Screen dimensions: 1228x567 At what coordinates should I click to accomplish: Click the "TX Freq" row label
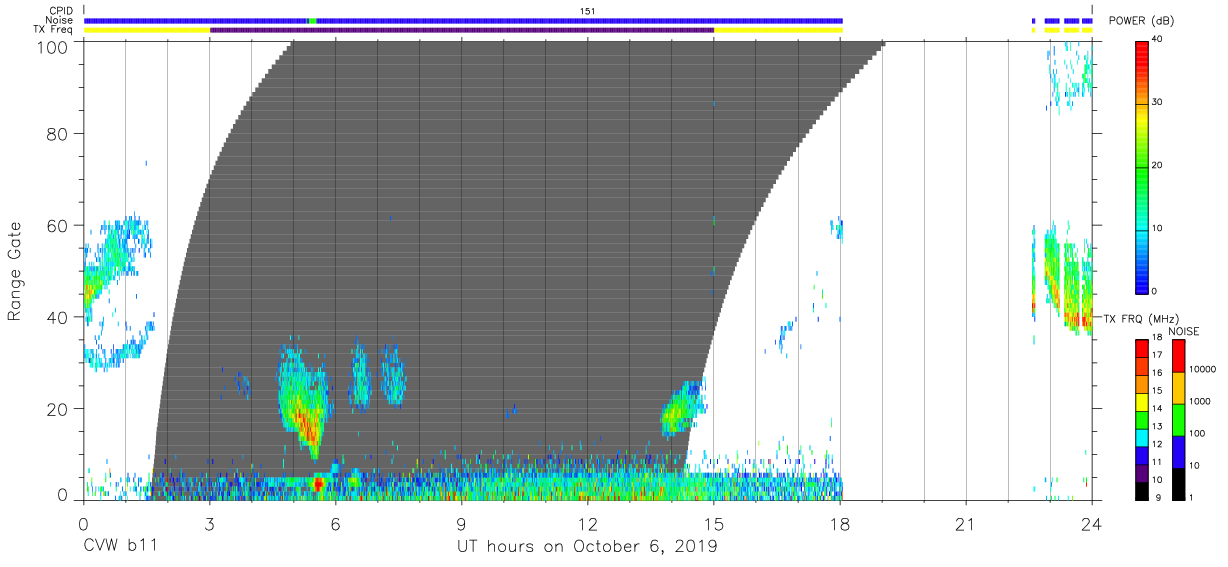tap(55, 30)
